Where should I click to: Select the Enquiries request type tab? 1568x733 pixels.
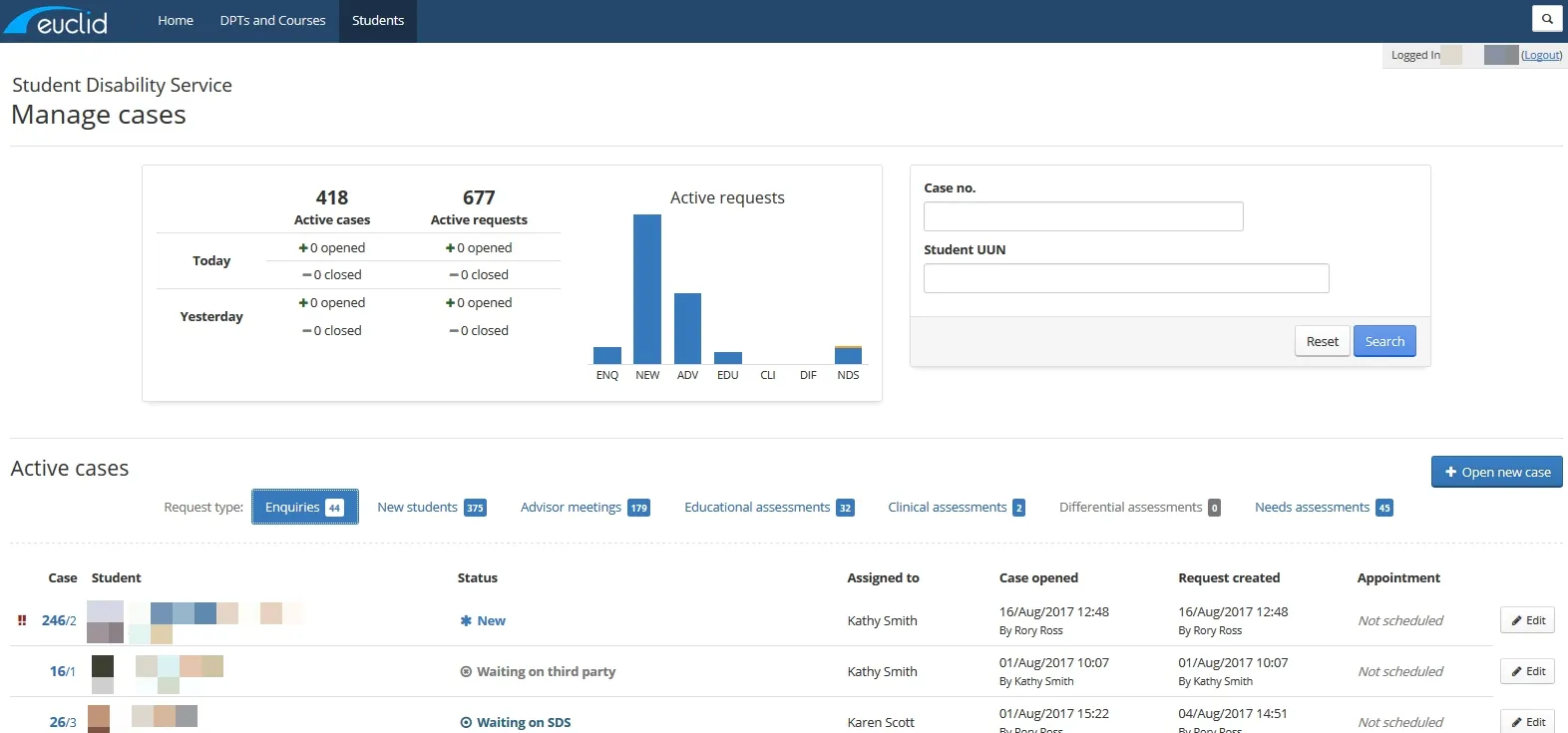(304, 507)
